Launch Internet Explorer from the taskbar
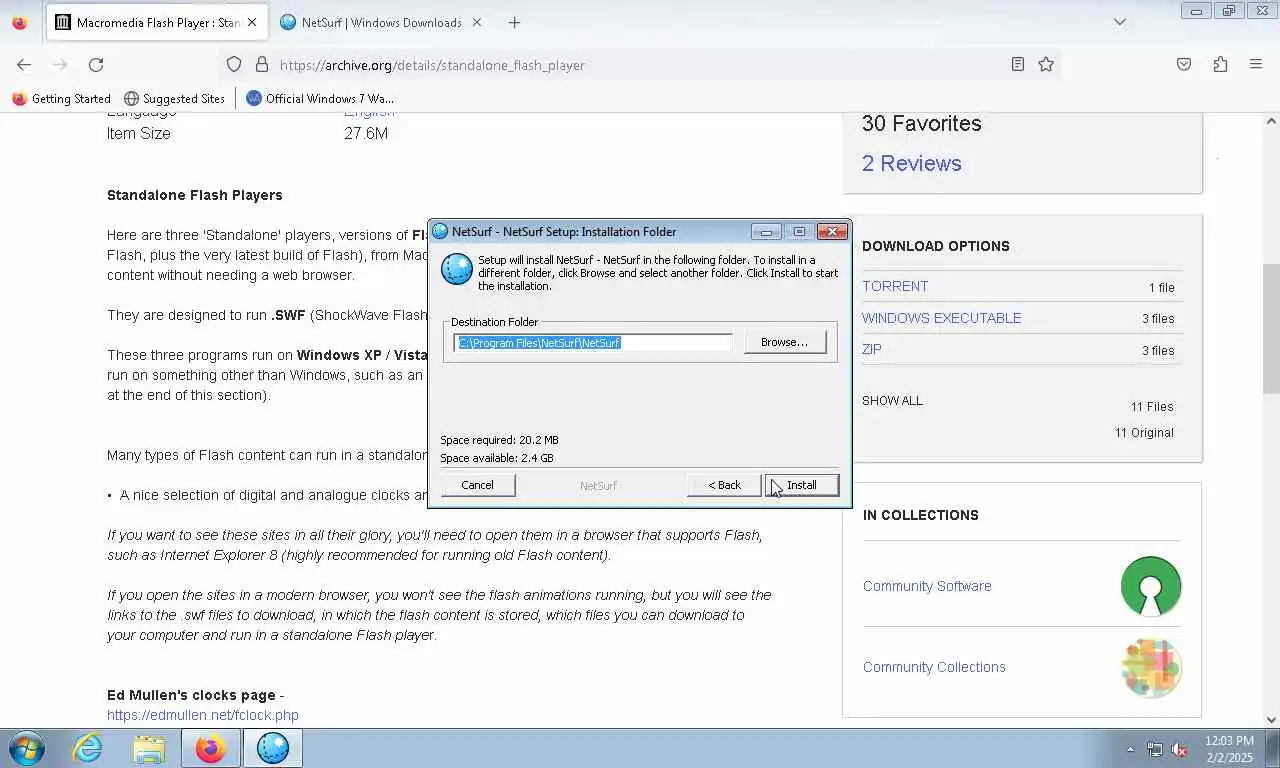Viewport: 1280px width, 768px height. point(88,748)
